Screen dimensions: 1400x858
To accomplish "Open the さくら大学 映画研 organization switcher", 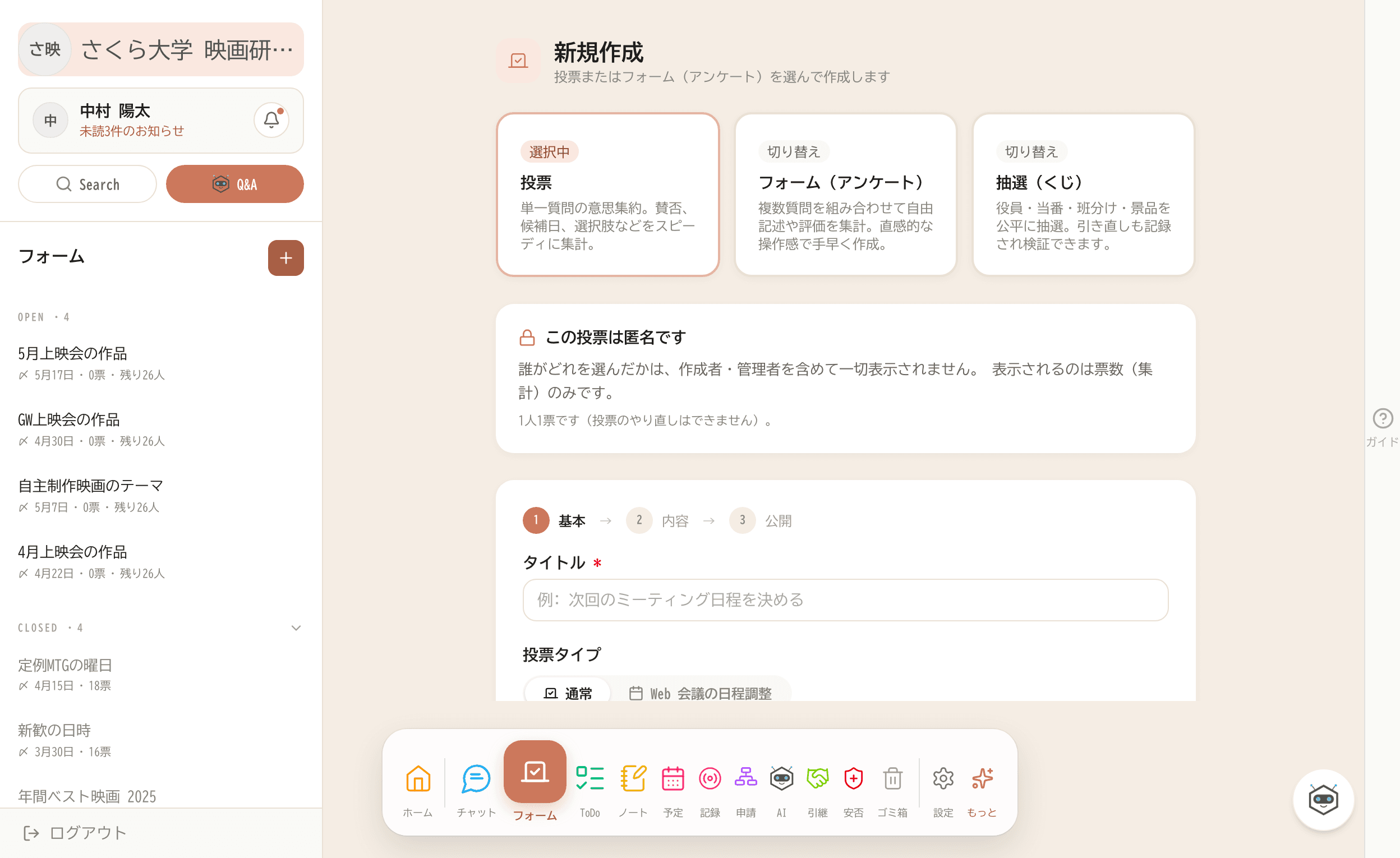I will coord(161,49).
